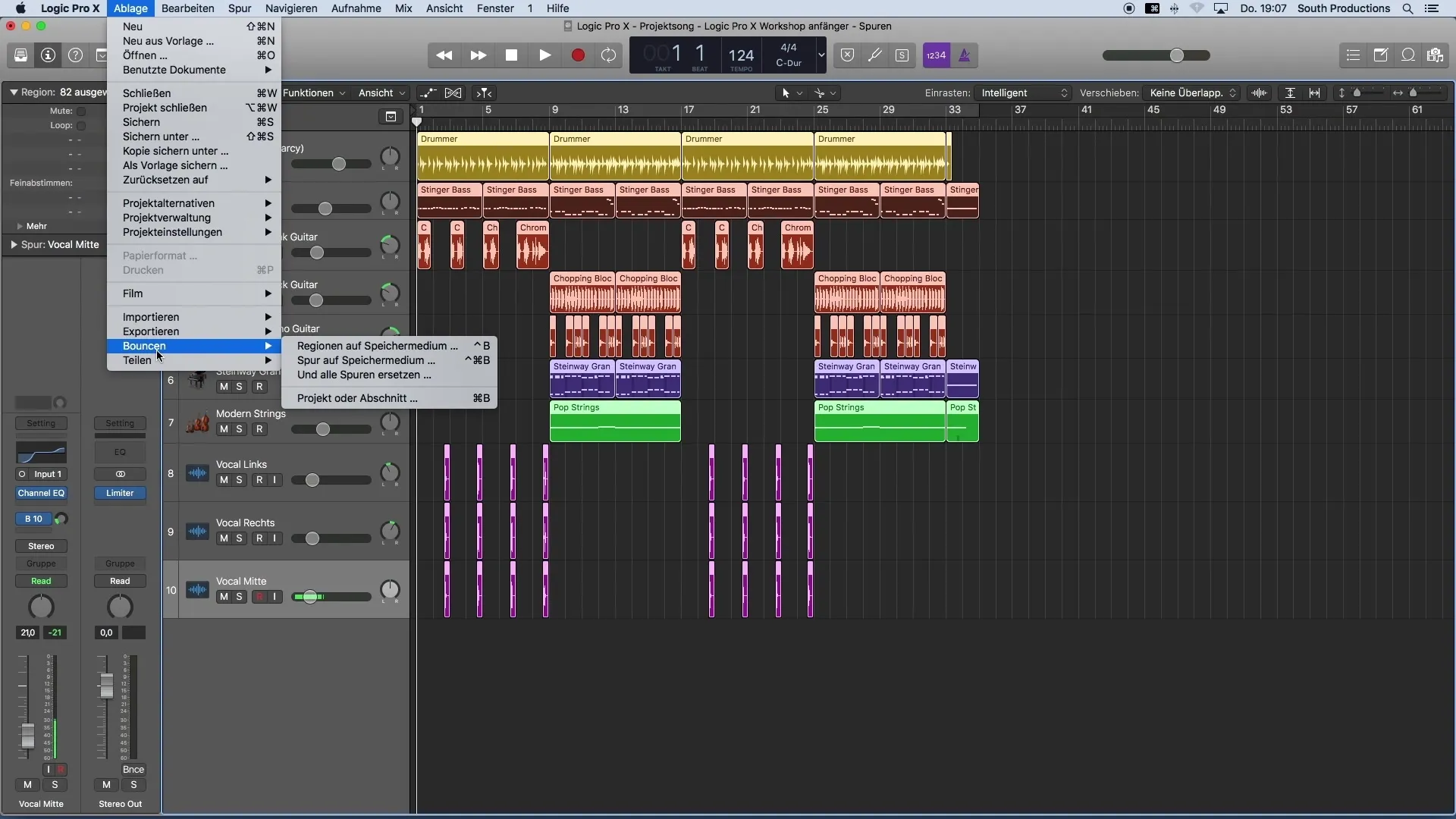Click the waveform zoom icon
Screen dimensions: 1456x819
click(x=1260, y=93)
